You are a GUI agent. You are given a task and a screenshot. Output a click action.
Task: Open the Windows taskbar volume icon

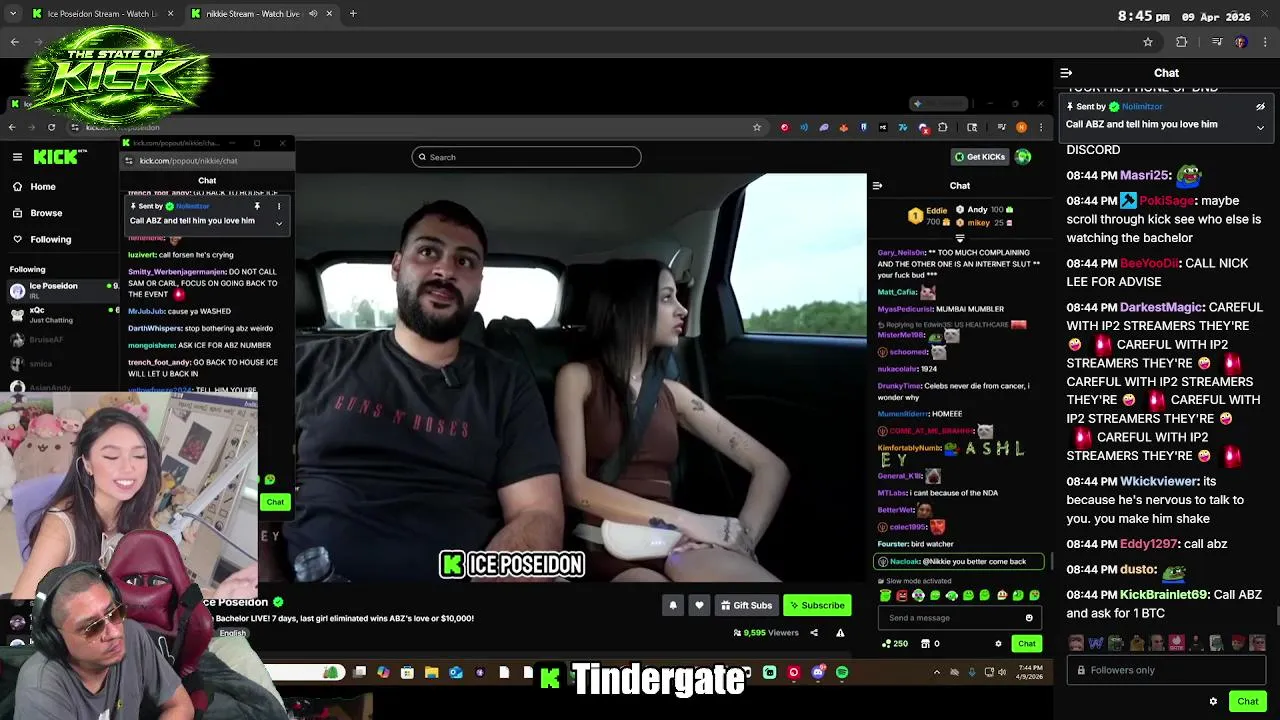coord(1002,673)
